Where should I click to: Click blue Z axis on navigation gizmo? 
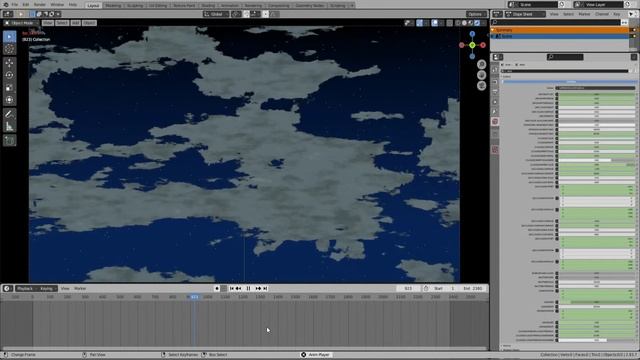point(472,34)
